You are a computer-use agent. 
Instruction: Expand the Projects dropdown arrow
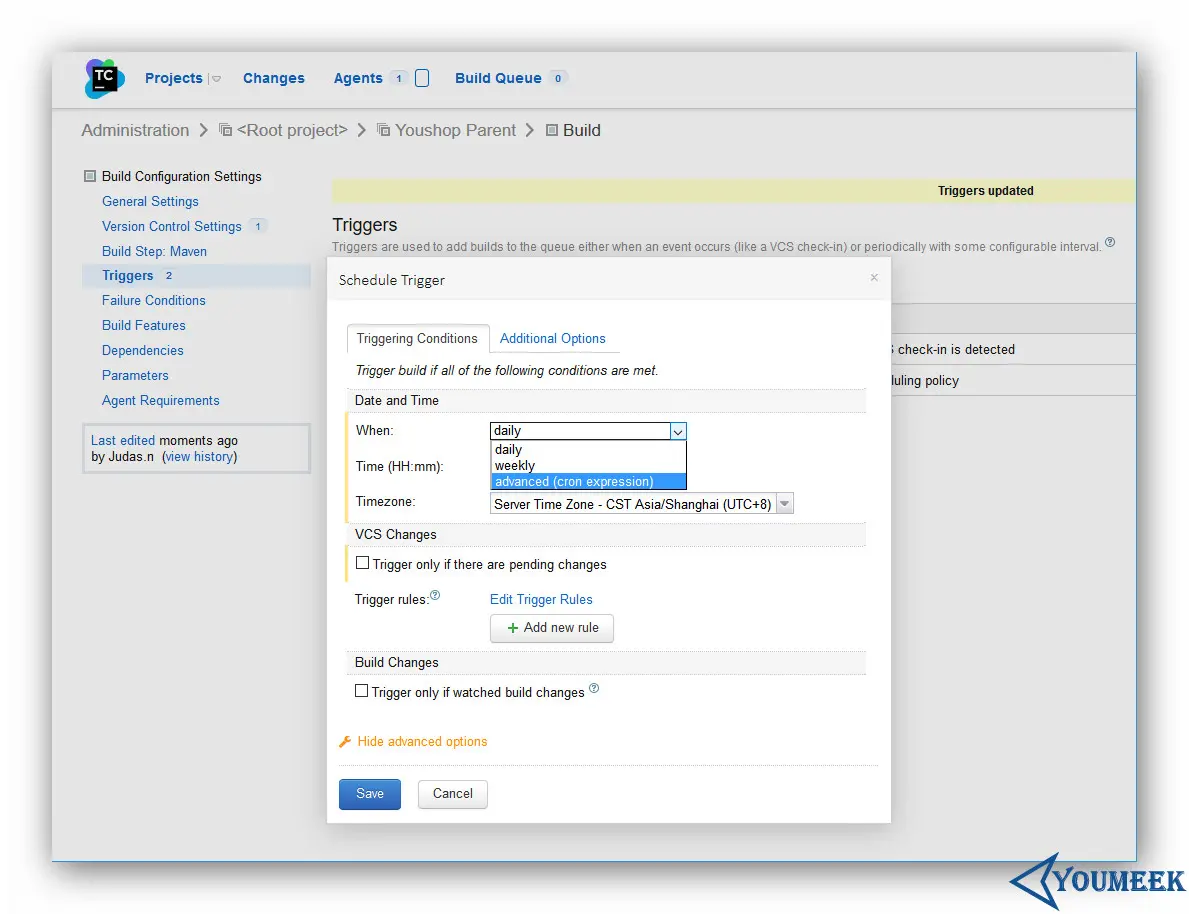[216, 79]
